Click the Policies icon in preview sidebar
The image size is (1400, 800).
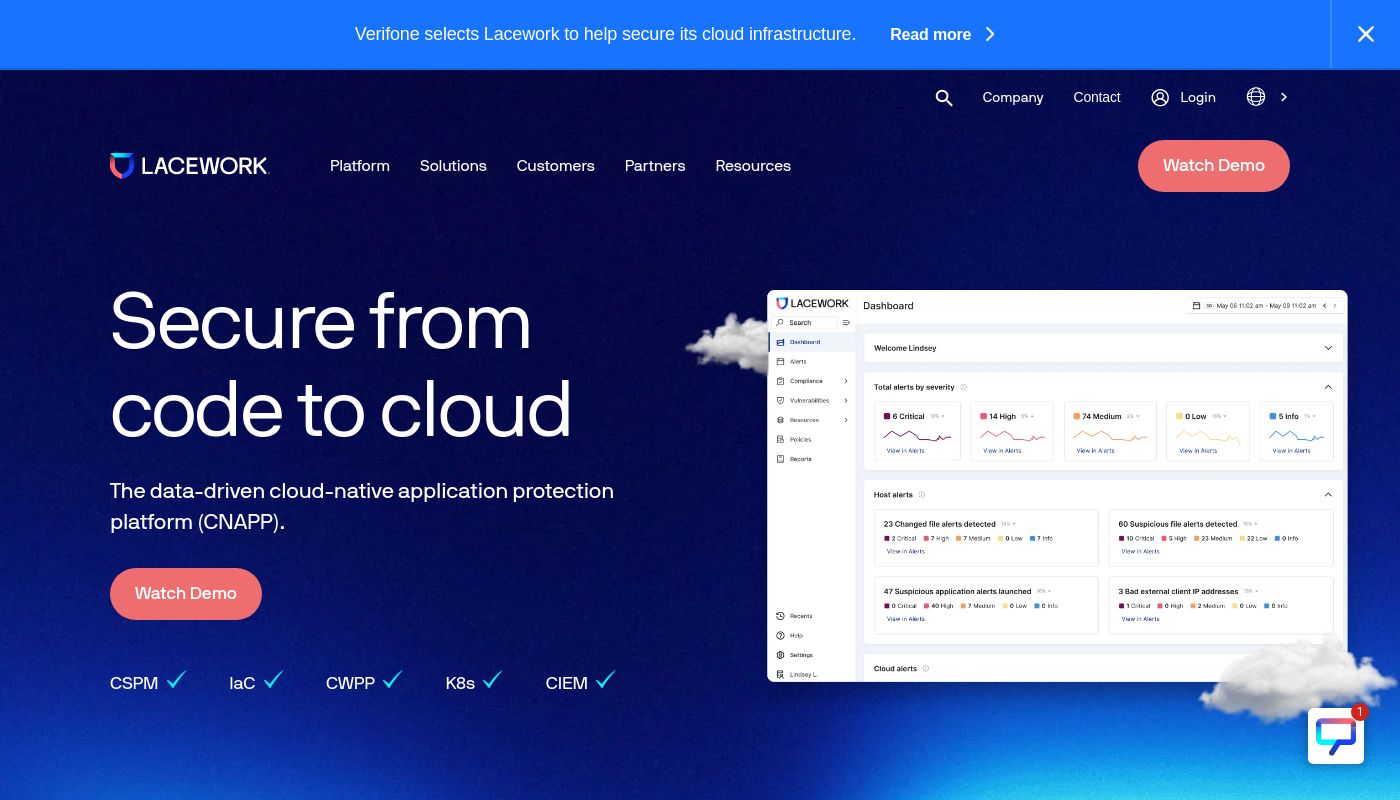pos(780,439)
